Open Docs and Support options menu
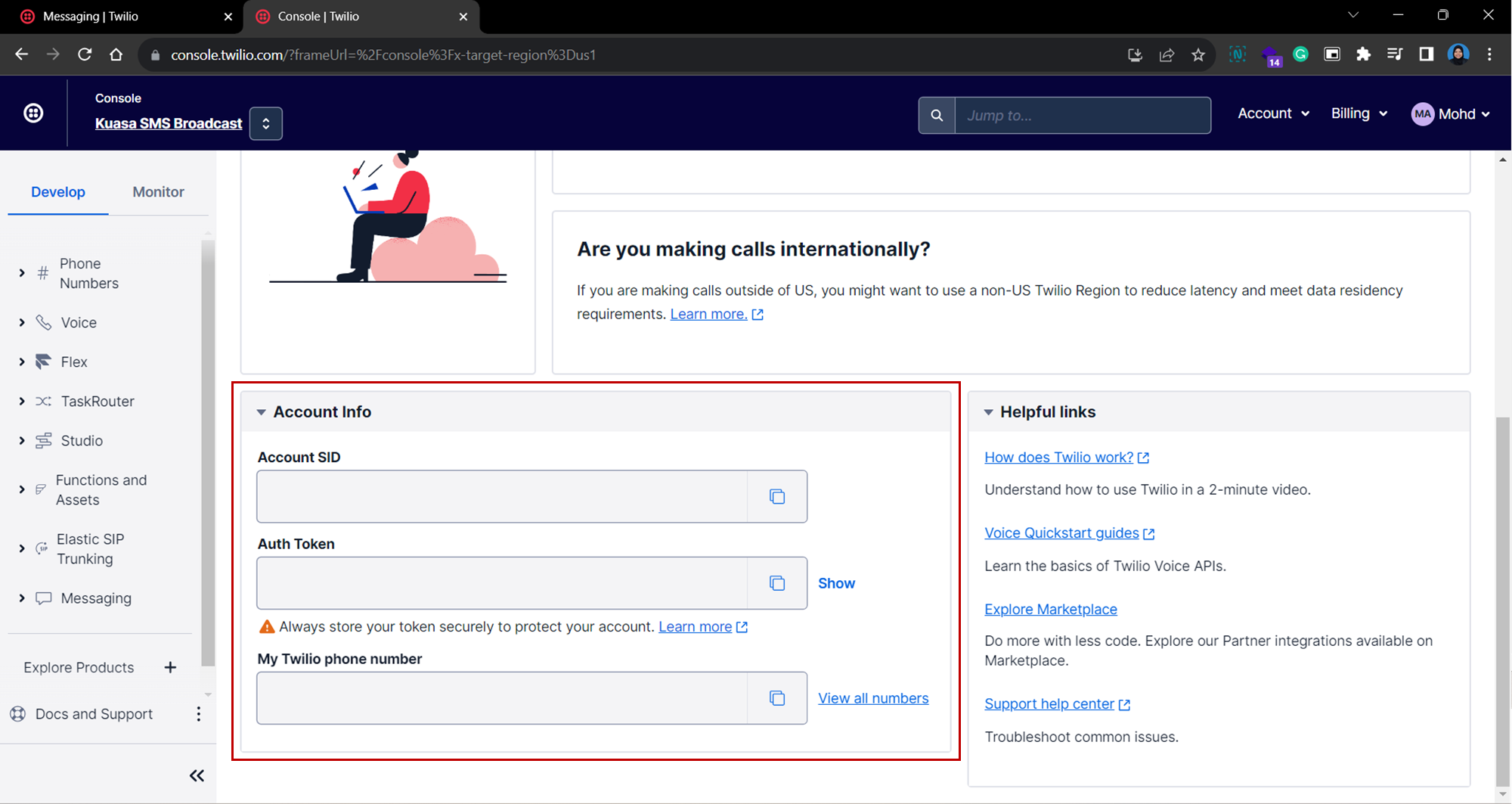This screenshot has height=804, width=1512. 198,714
